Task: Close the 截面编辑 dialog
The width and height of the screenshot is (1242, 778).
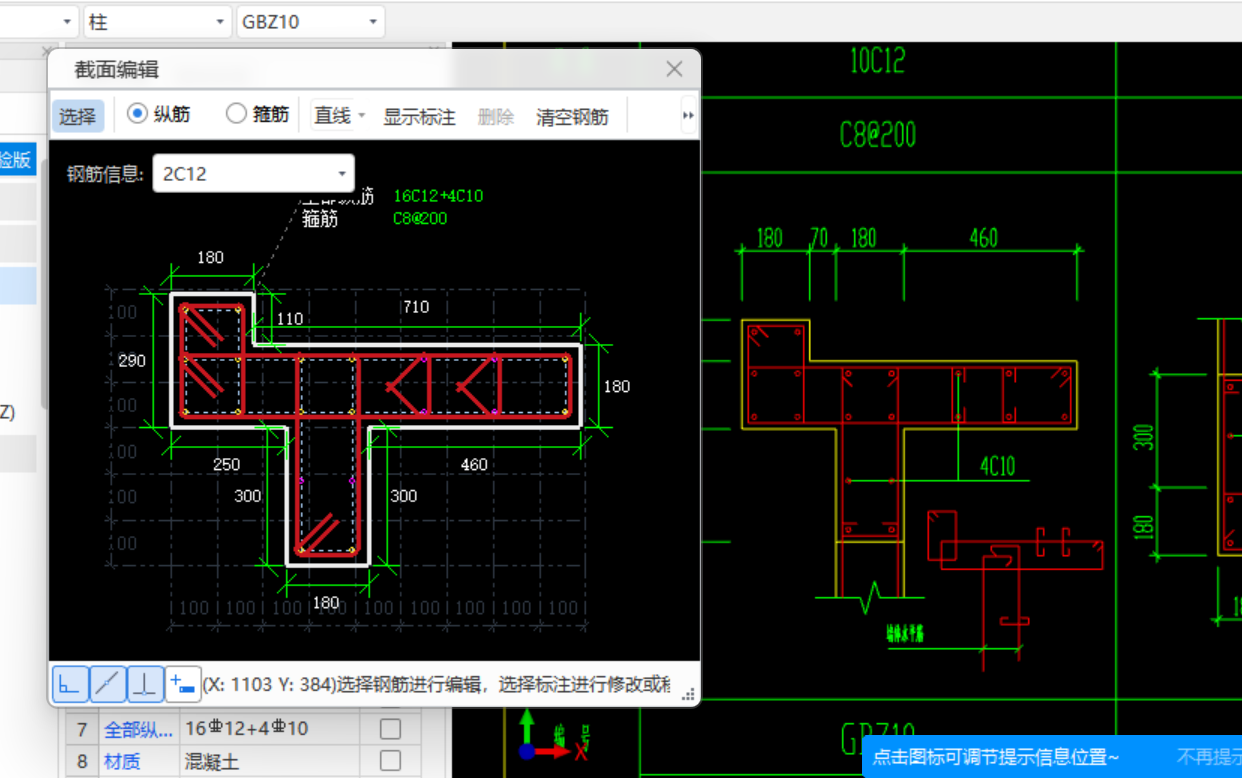Action: click(674, 69)
